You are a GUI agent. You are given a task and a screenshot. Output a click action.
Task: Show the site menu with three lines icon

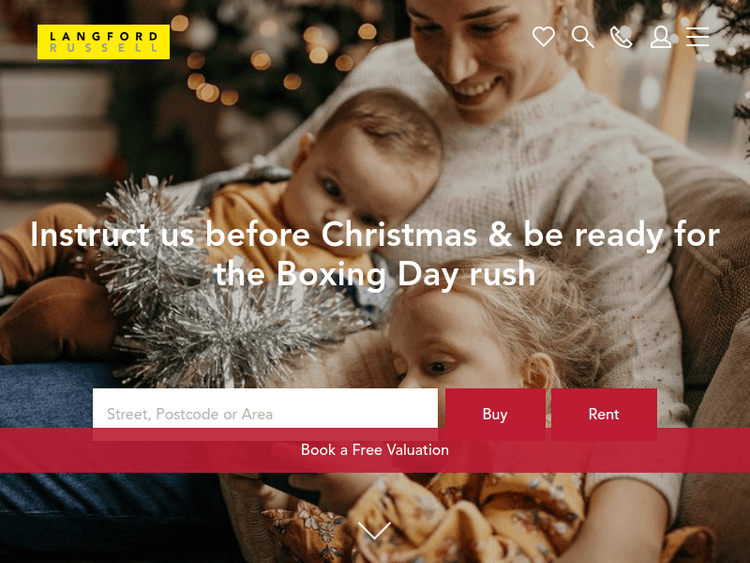[x=697, y=37]
